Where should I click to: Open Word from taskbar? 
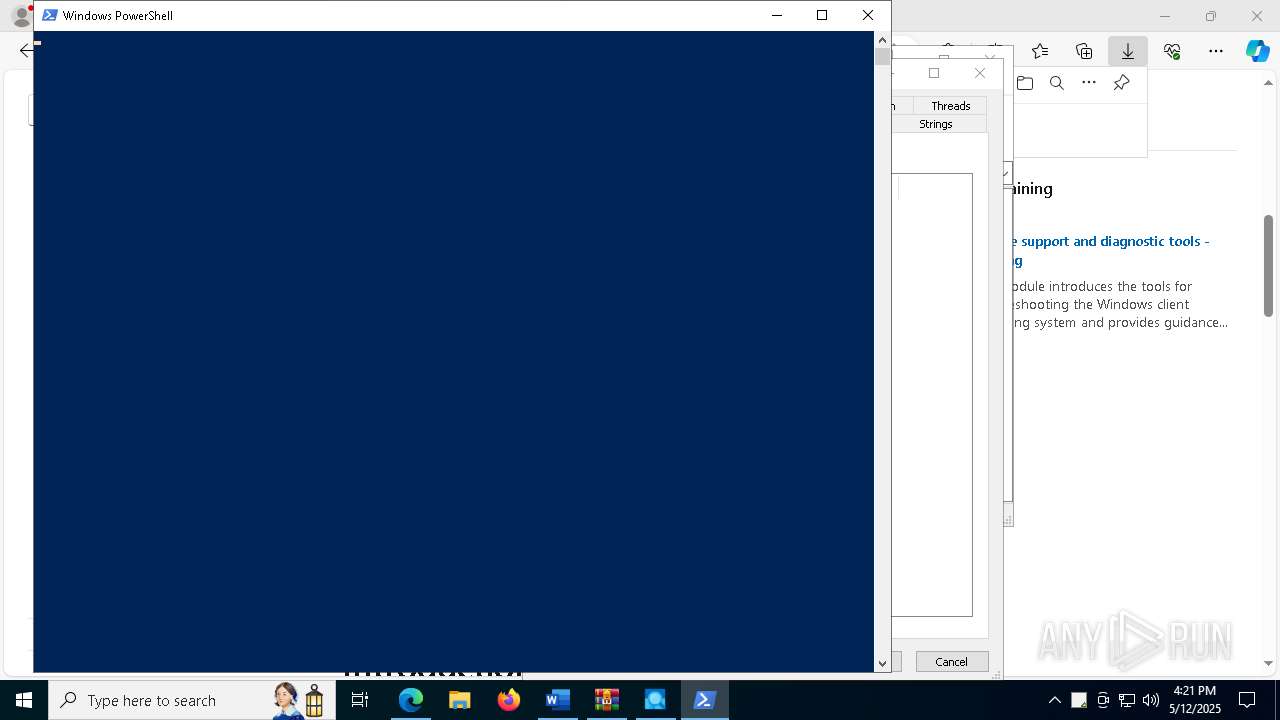click(558, 700)
